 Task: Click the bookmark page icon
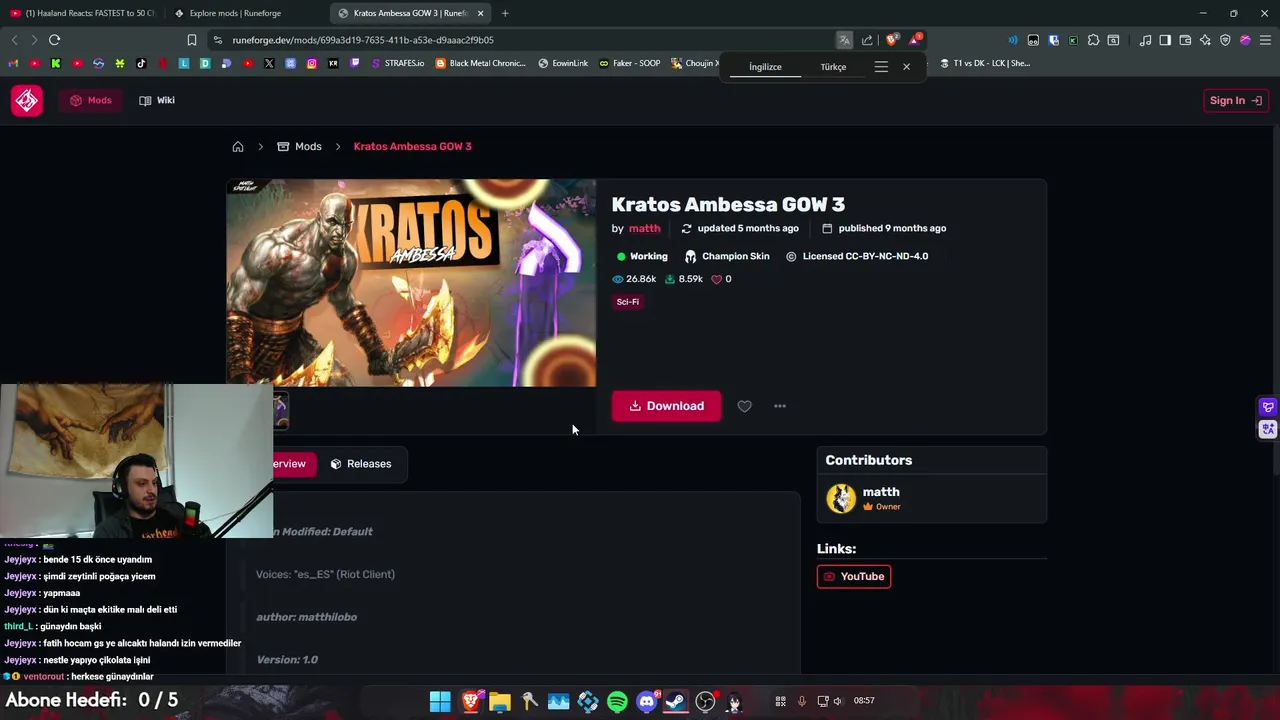coord(192,40)
